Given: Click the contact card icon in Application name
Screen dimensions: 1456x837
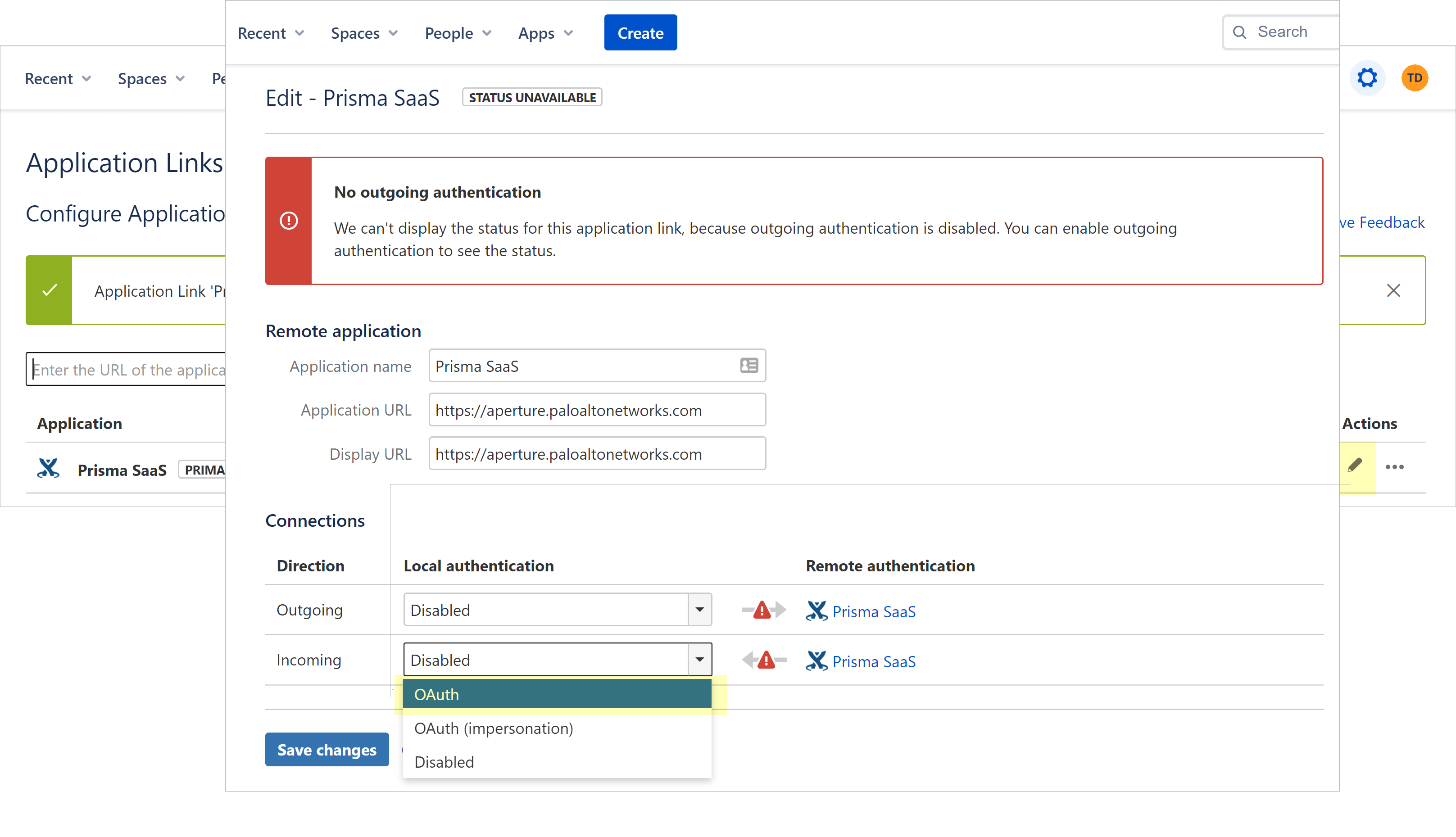Looking at the screenshot, I should [x=749, y=366].
